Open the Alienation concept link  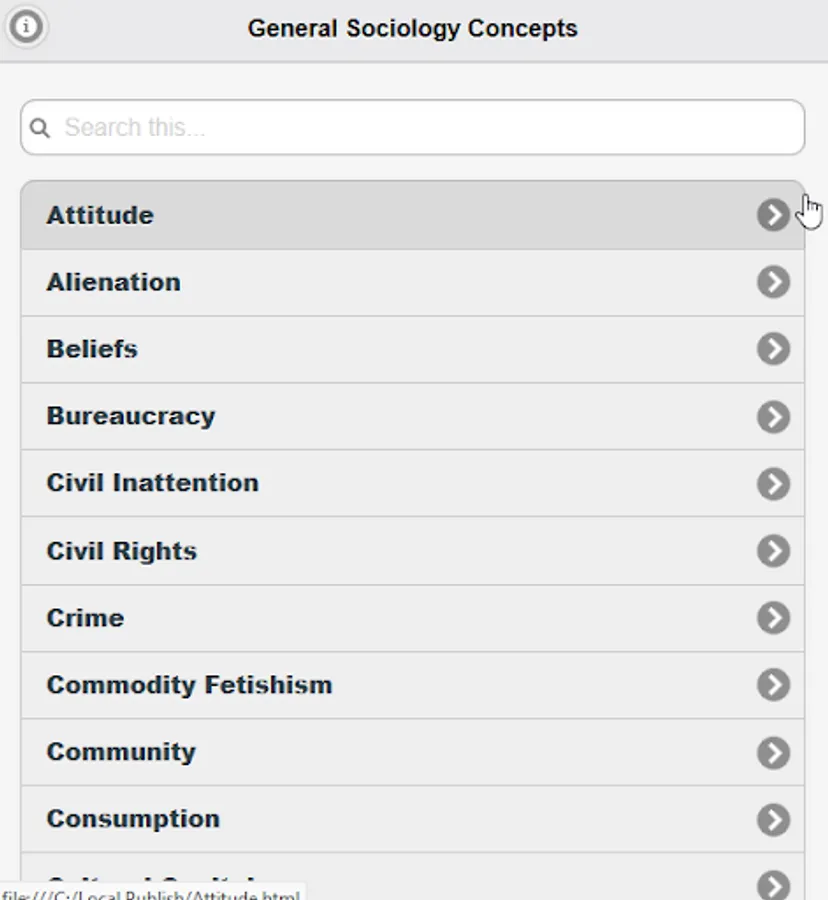point(113,282)
